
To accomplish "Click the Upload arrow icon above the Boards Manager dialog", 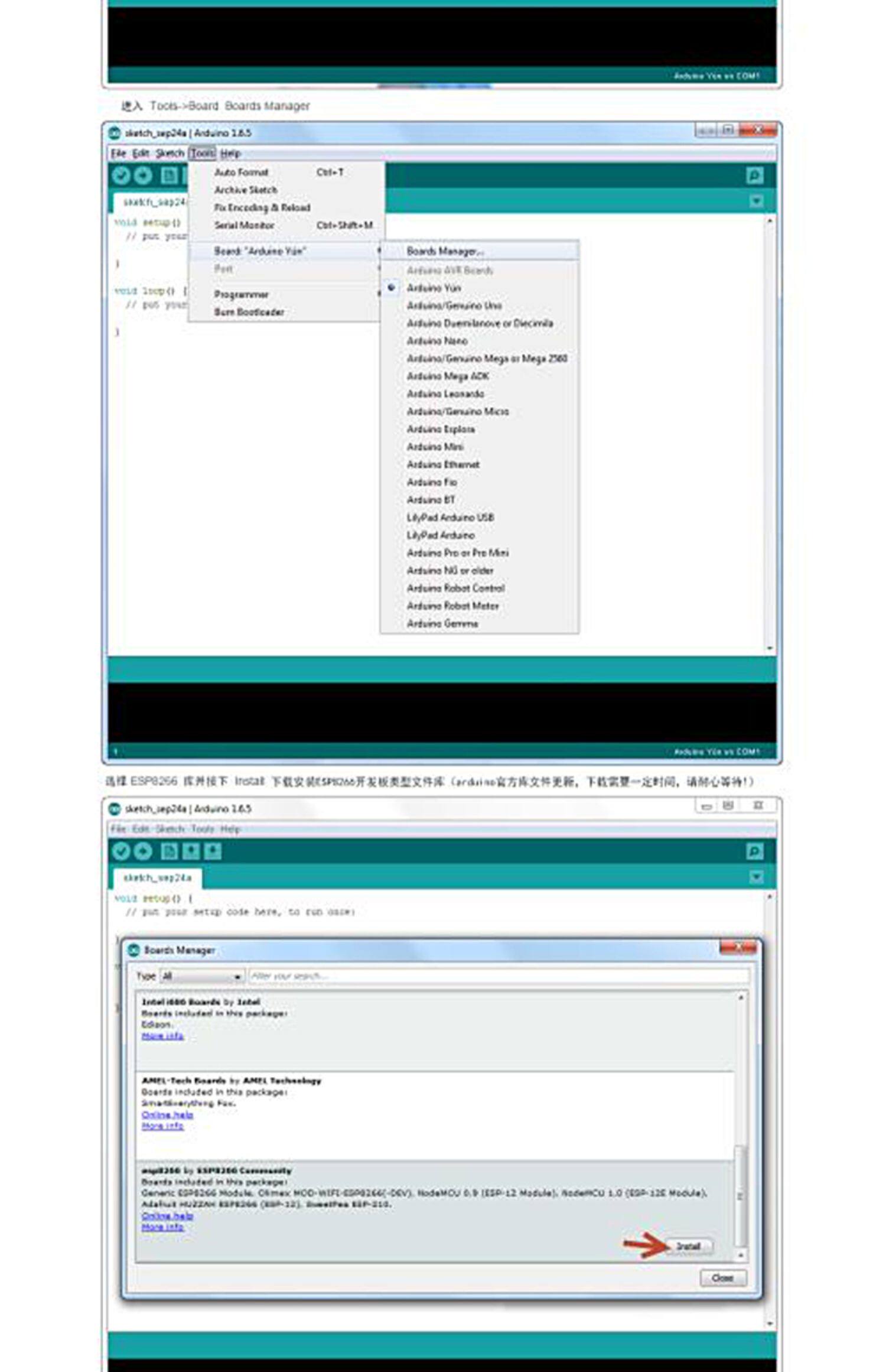I will tap(143, 851).
